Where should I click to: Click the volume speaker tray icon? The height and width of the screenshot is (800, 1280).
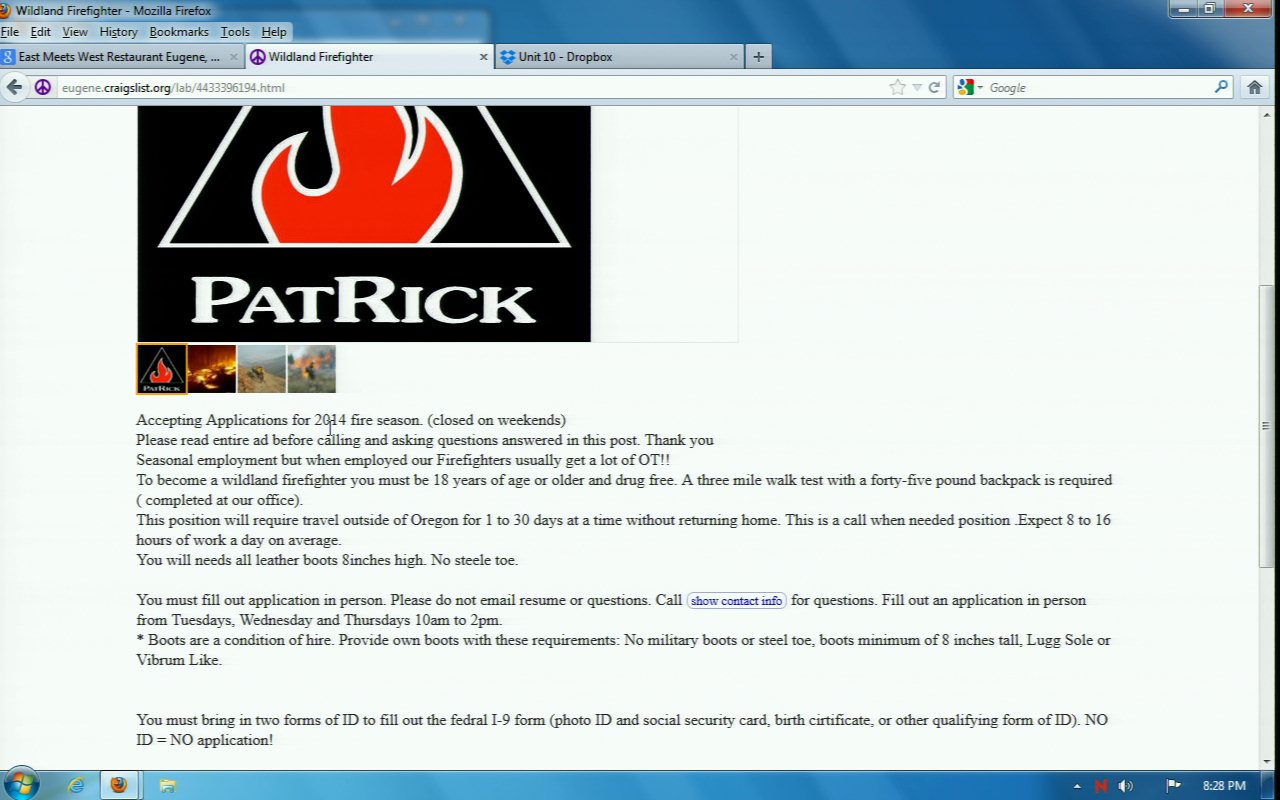pyautogui.click(x=1126, y=785)
